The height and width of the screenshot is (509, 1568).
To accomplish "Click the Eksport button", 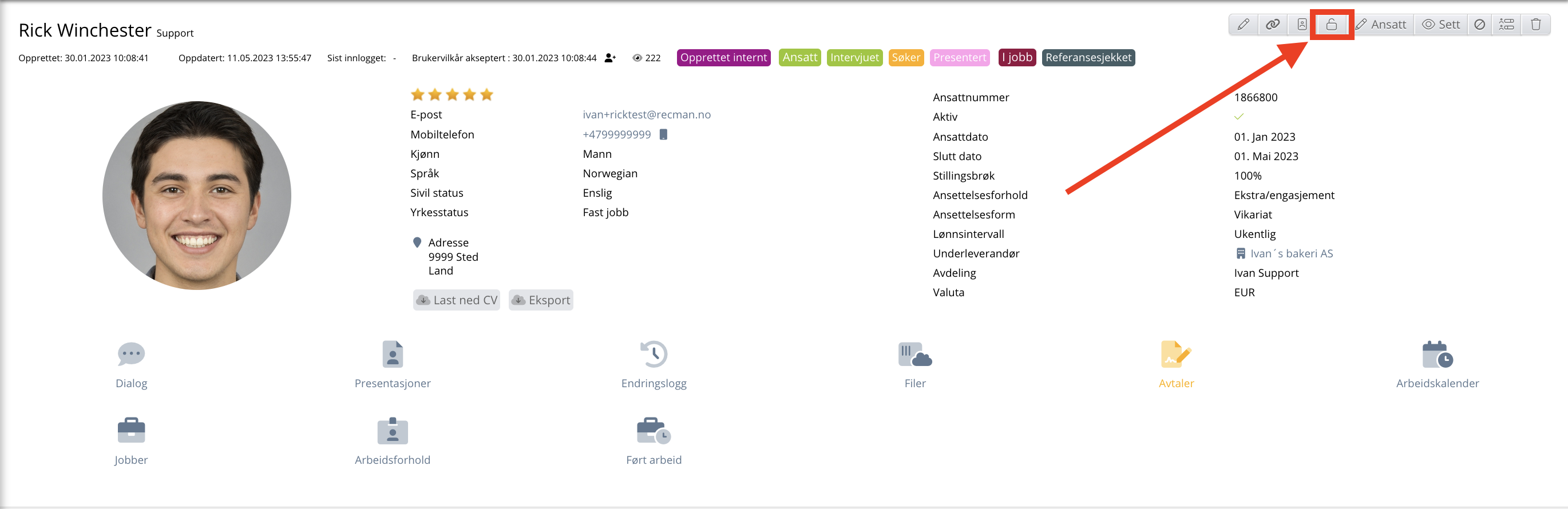I will pyautogui.click(x=541, y=300).
